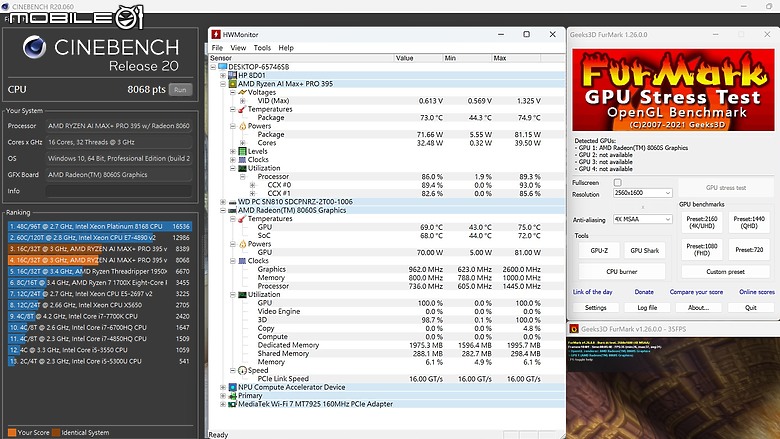Click the GPU Clocks node icon
Screen dimensions: 780x439
(x=242, y=261)
